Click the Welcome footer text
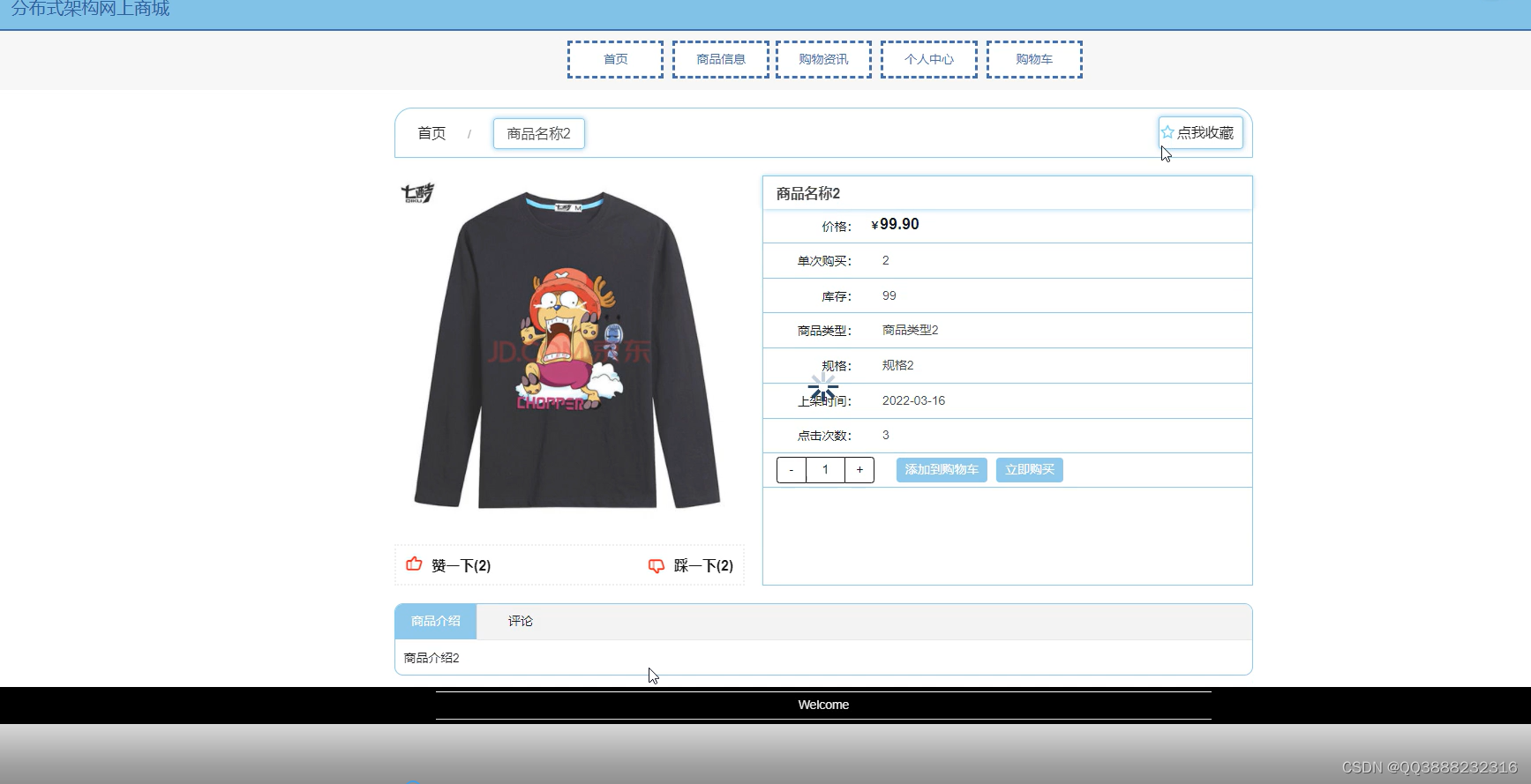The height and width of the screenshot is (784, 1531). (823, 705)
